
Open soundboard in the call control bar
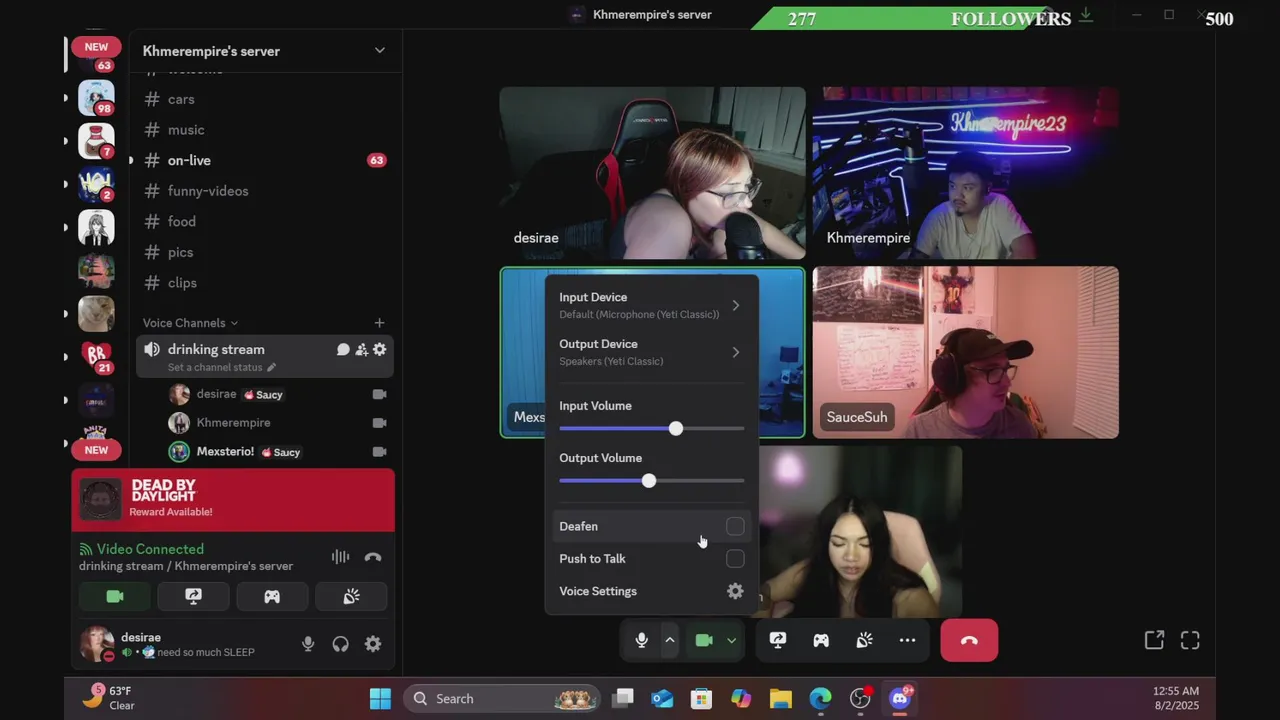pos(864,640)
